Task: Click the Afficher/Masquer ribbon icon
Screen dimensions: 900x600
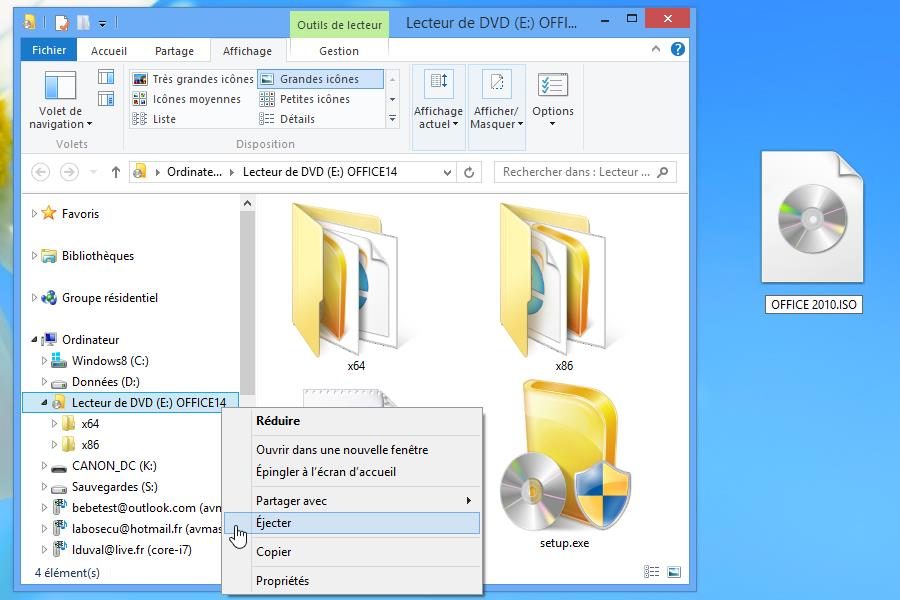Action: coord(496,87)
